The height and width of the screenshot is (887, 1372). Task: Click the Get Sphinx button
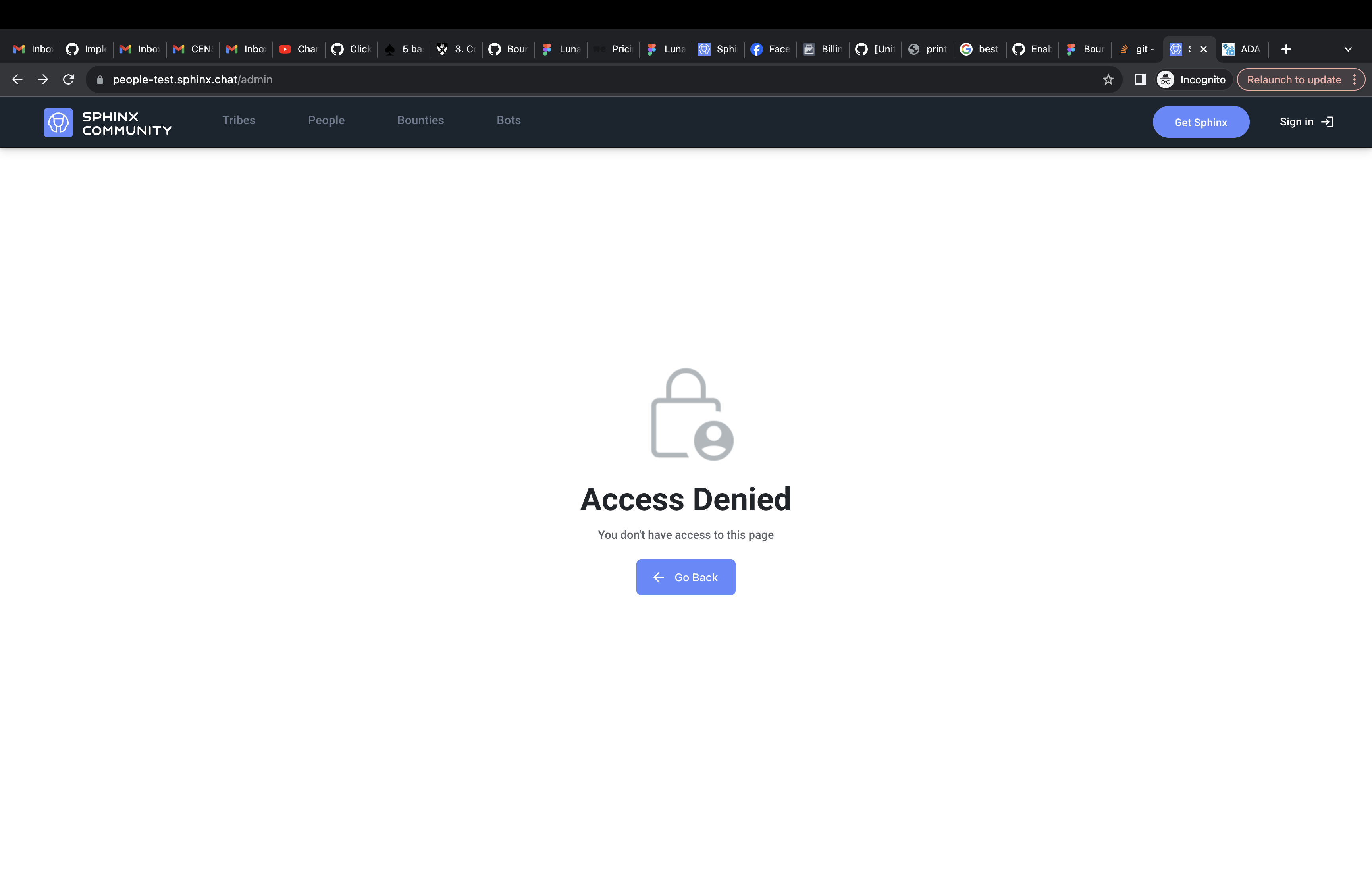tap(1201, 121)
